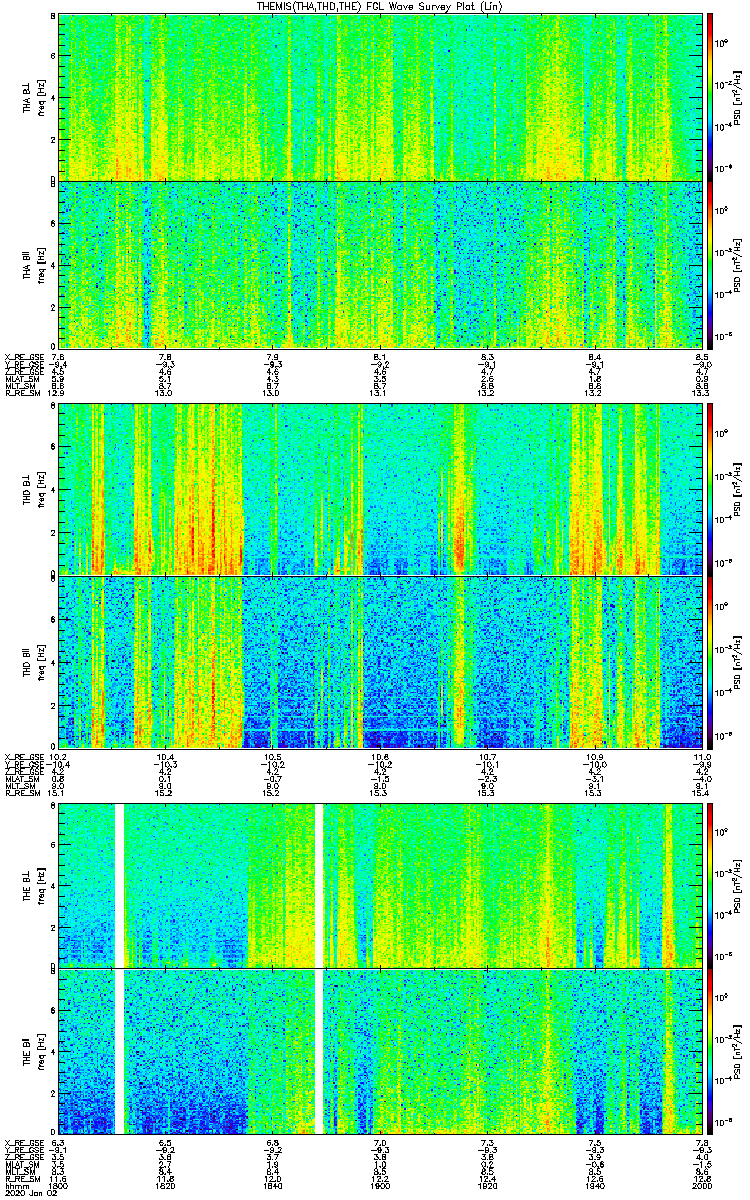Click the 'THA B⊥ freq [Hz]' axis label

[34, 97]
